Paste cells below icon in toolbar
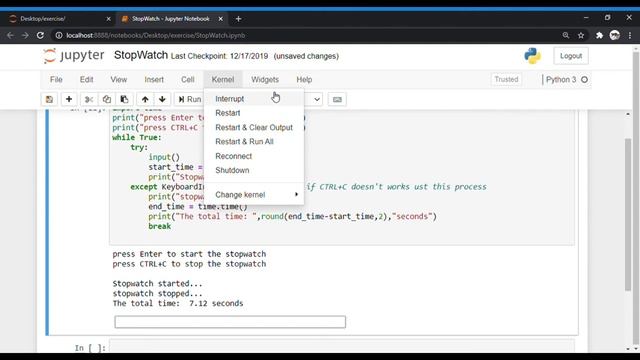The image size is (640, 360). click(124, 99)
